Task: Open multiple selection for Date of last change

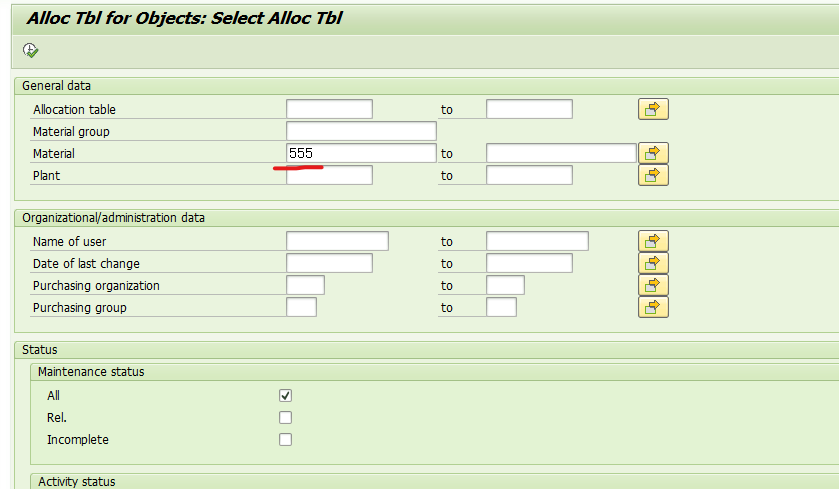Action: pos(653,263)
